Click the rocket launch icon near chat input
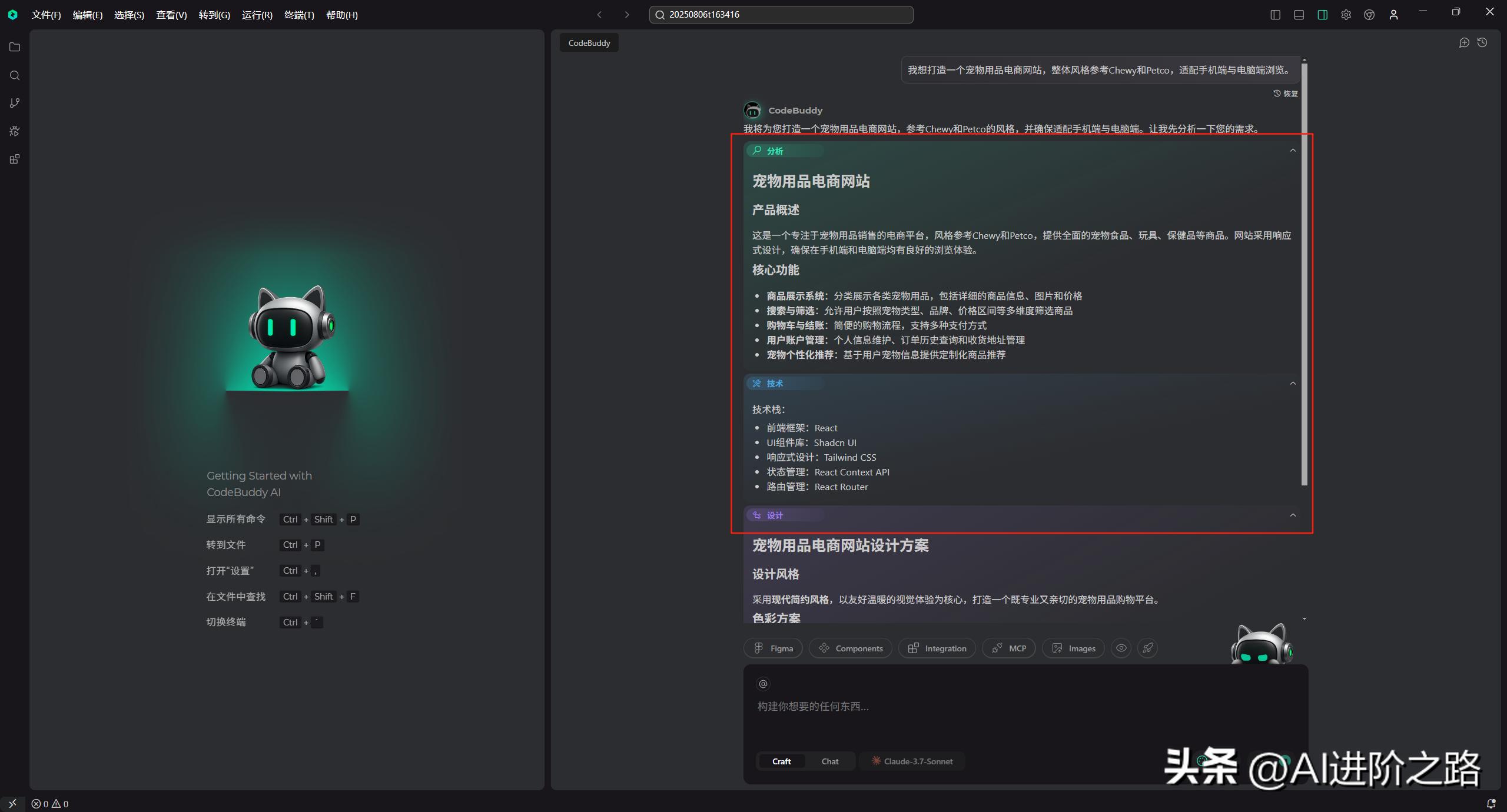This screenshot has width=1507, height=812. [x=1147, y=648]
